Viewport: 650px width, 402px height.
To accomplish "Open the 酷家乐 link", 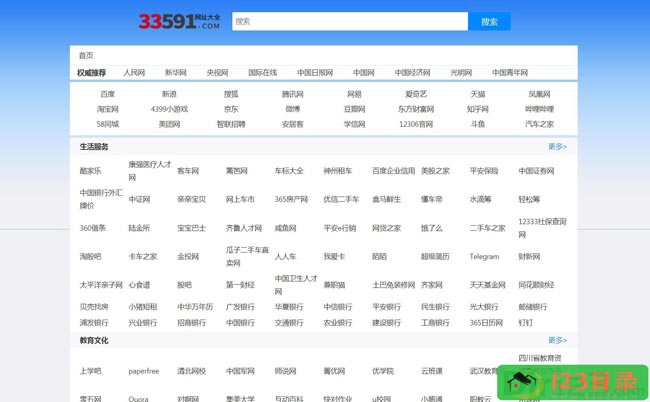I will (90, 171).
